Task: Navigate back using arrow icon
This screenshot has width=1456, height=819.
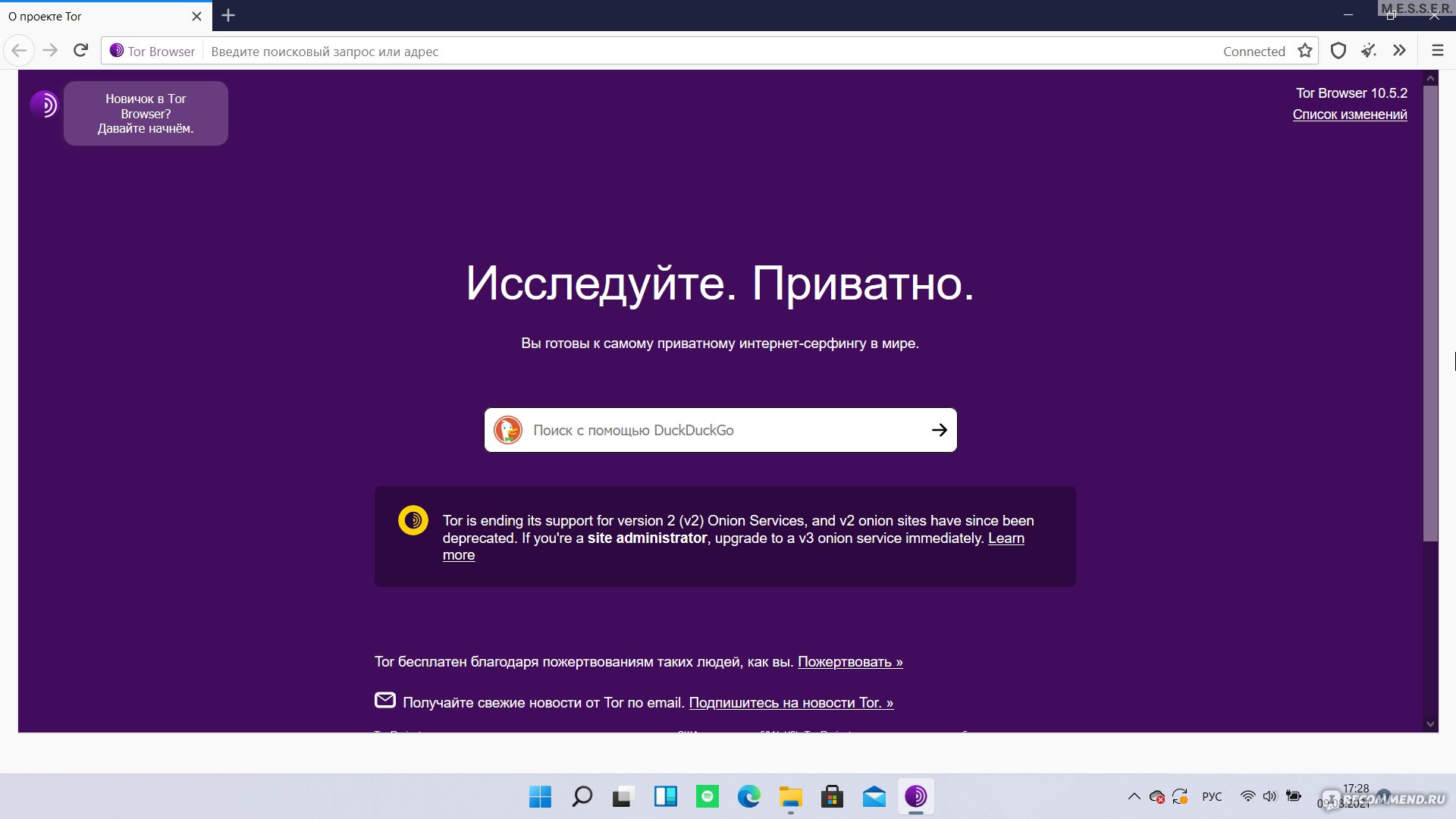Action: [18, 50]
